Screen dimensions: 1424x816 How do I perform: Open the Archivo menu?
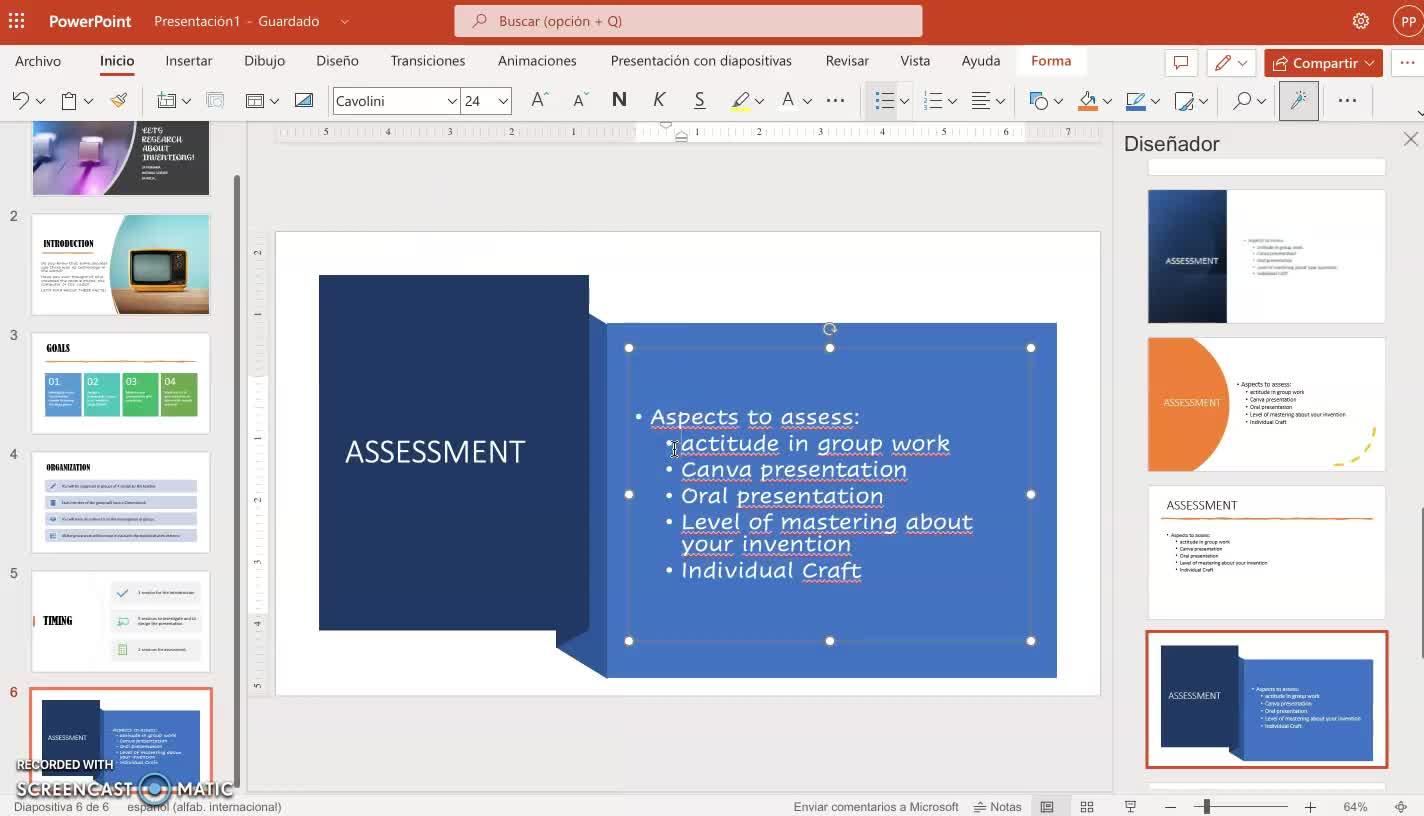(x=38, y=61)
